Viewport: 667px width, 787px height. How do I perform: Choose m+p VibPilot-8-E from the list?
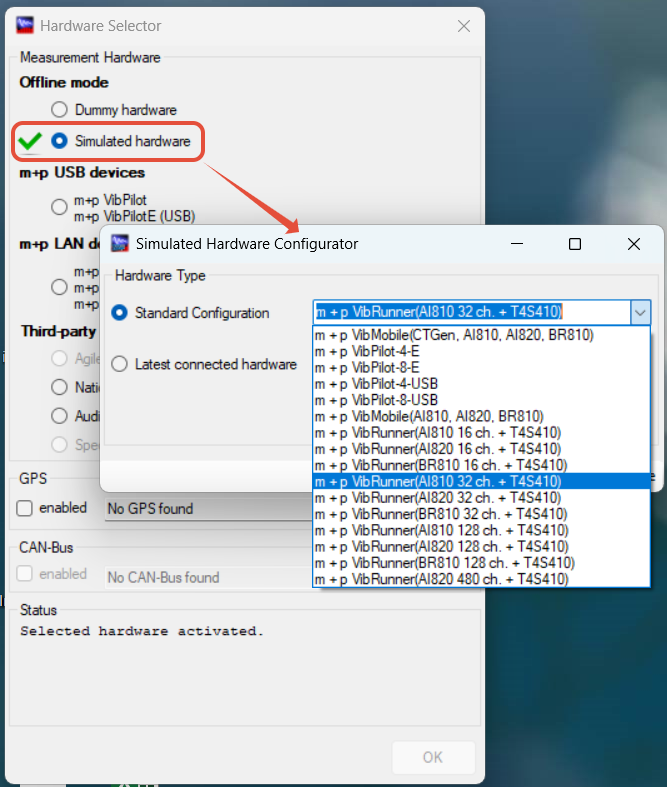(481, 367)
